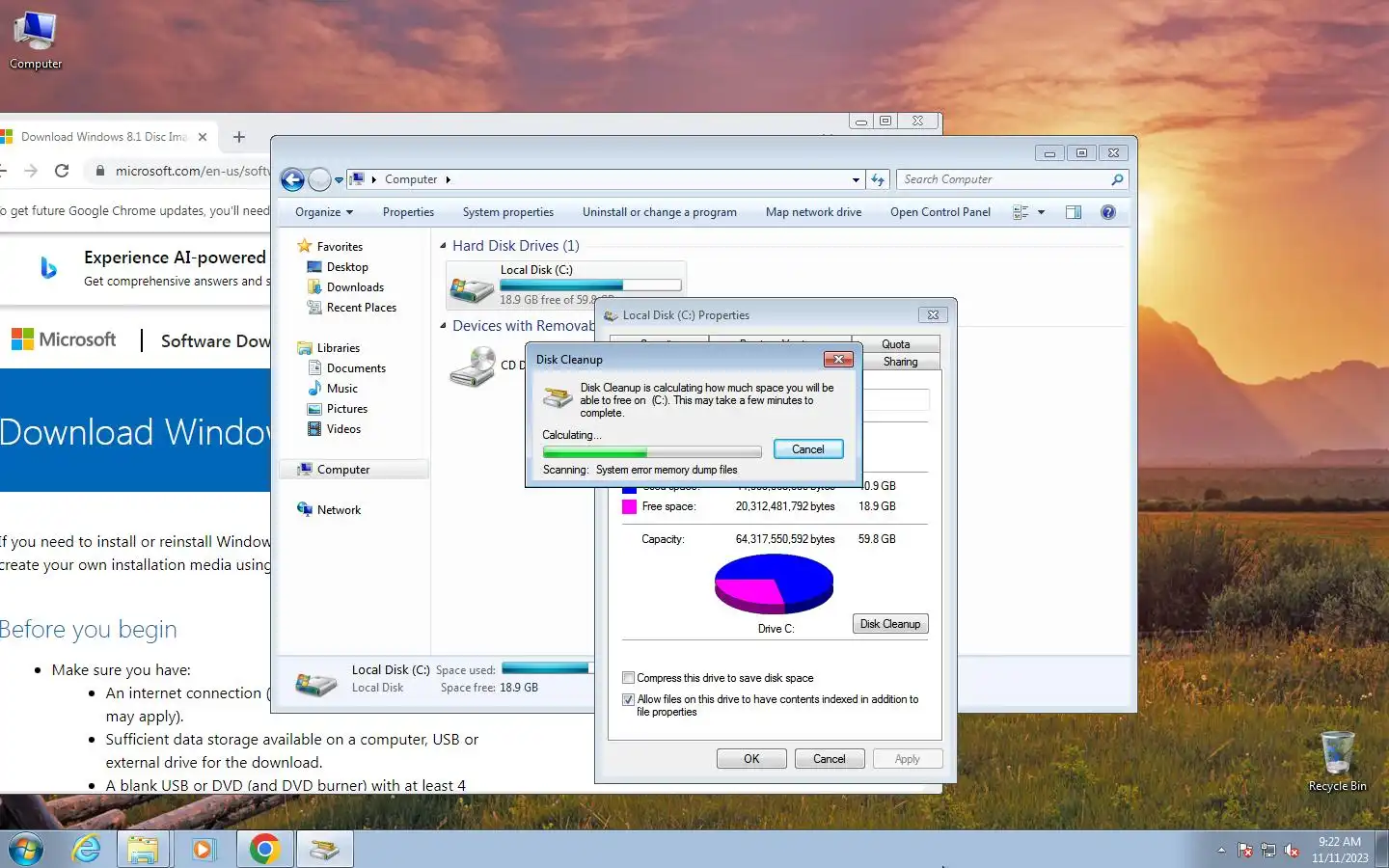The height and width of the screenshot is (868, 1389).
Task: Toggle Allow files to be indexed checkbox
Action: coord(628,699)
